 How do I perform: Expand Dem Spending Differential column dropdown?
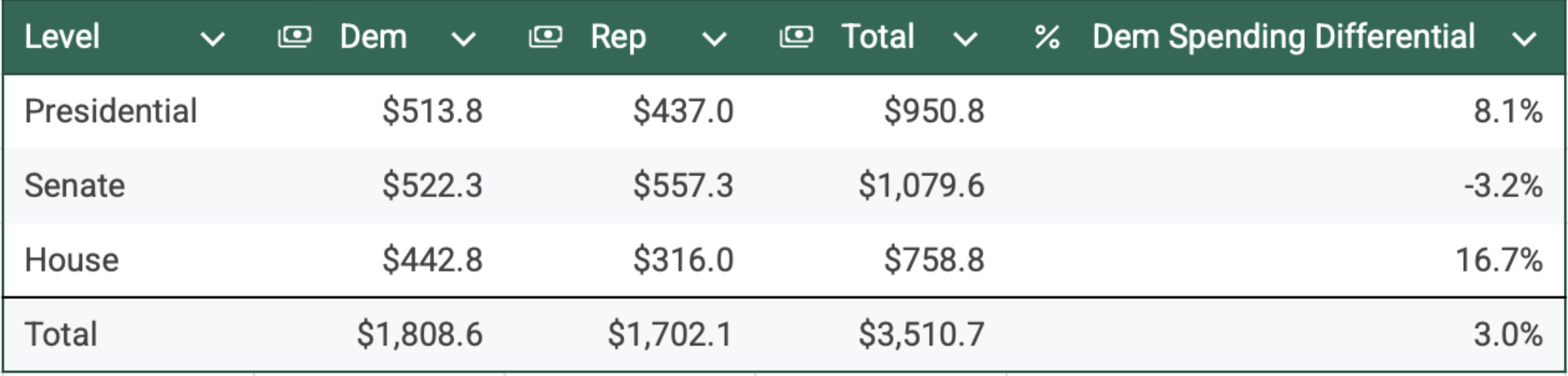[x=1524, y=40]
